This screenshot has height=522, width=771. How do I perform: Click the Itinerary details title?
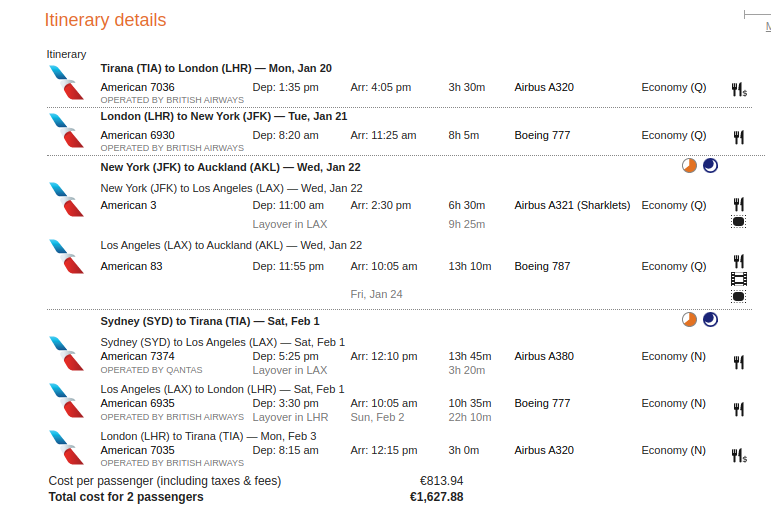coord(105,20)
